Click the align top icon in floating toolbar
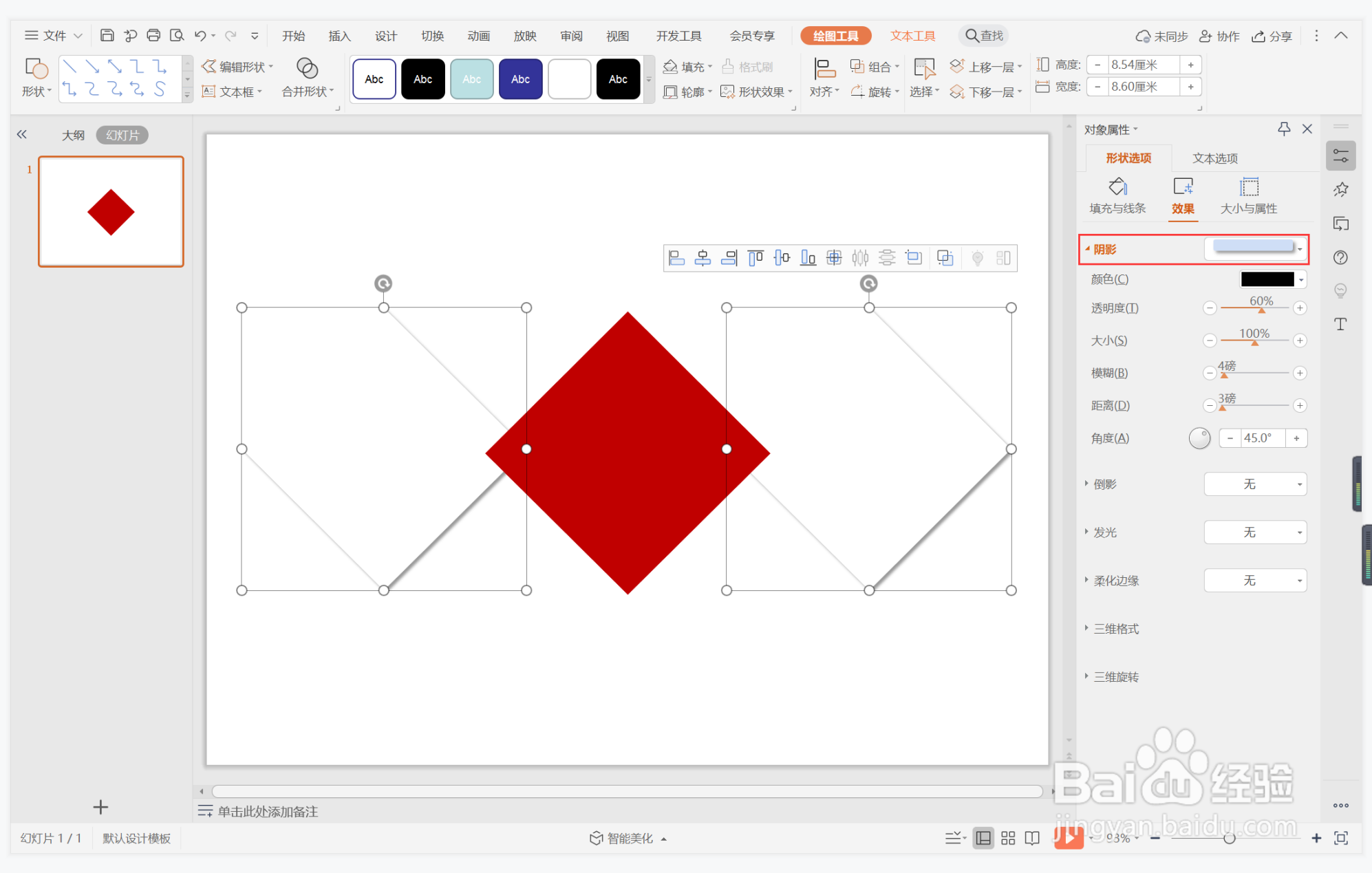This screenshot has height=873, width=1372. coord(755,258)
